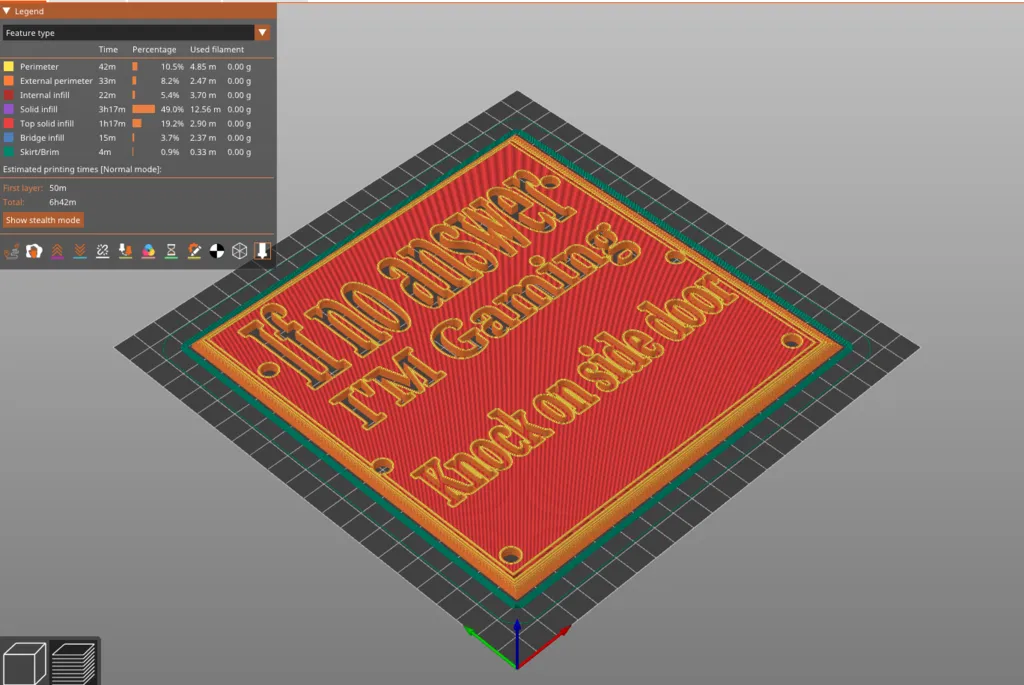The image size is (1024, 685).
Task: Click Show stealth mode button
Action: click(x=43, y=220)
